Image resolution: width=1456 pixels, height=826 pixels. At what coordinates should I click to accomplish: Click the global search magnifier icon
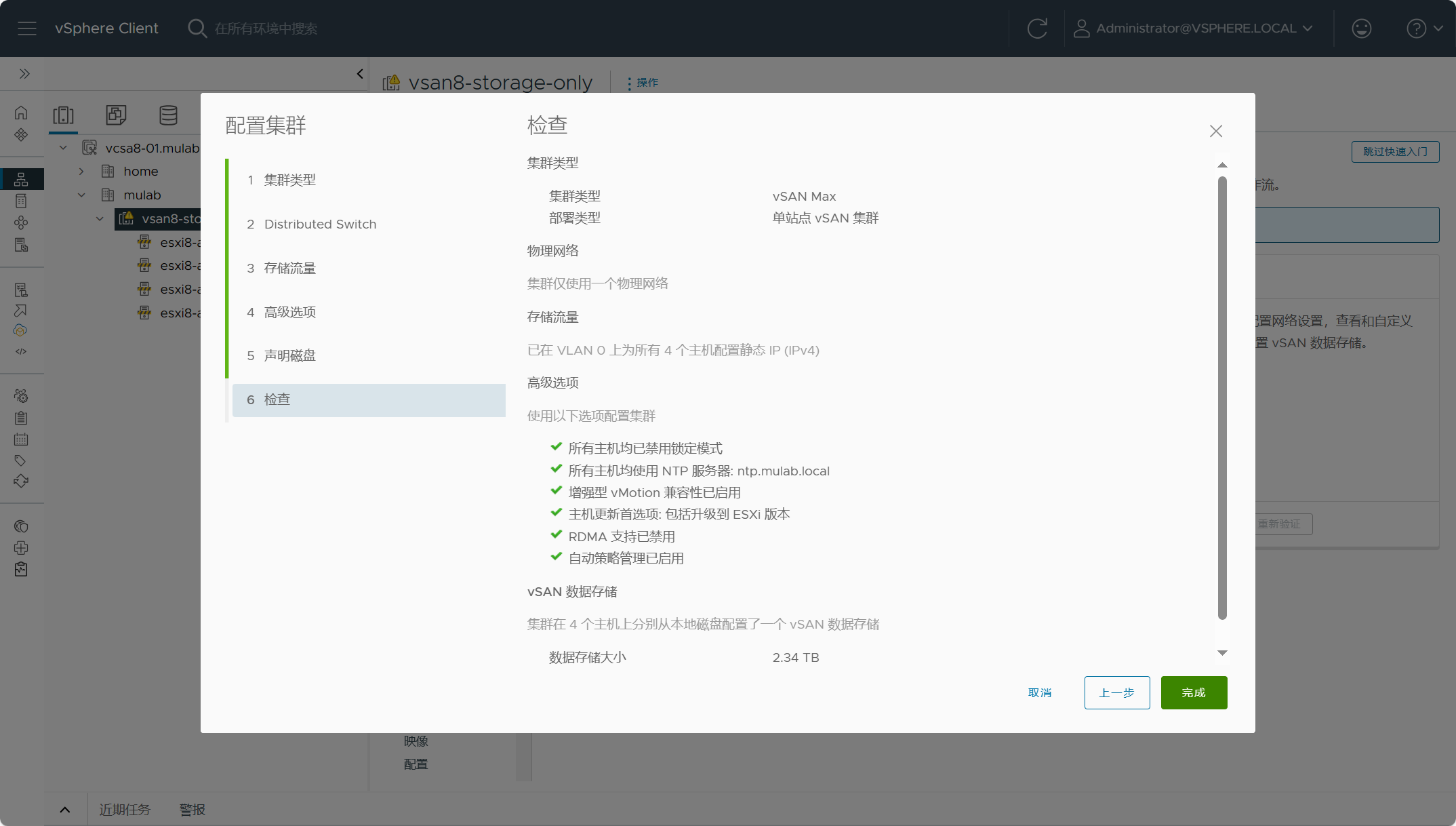pyautogui.click(x=197, y=28)
